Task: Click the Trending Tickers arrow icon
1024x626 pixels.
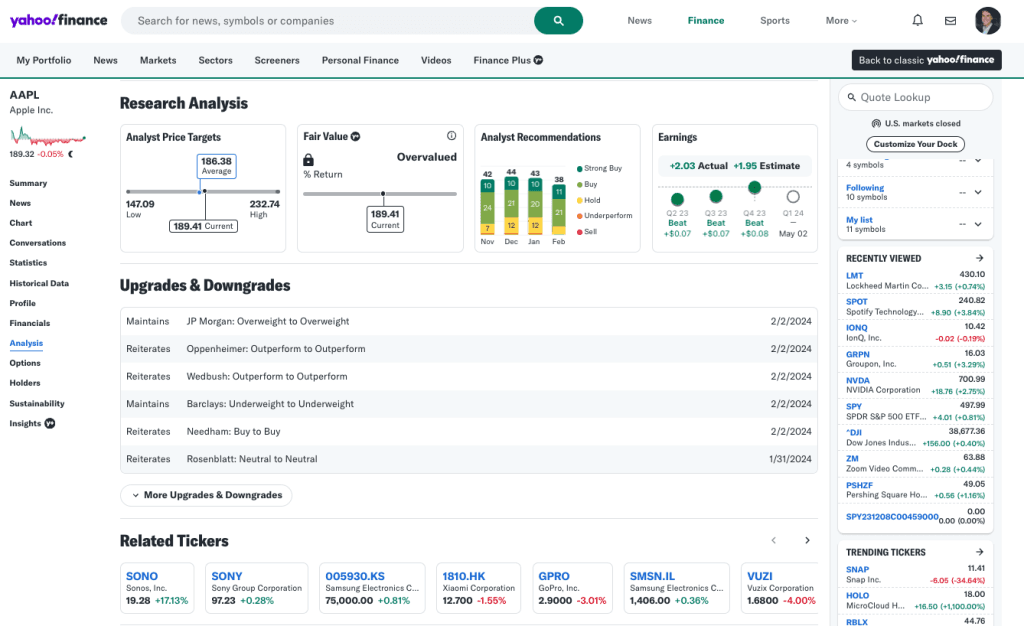Action: tap(979, 552)
